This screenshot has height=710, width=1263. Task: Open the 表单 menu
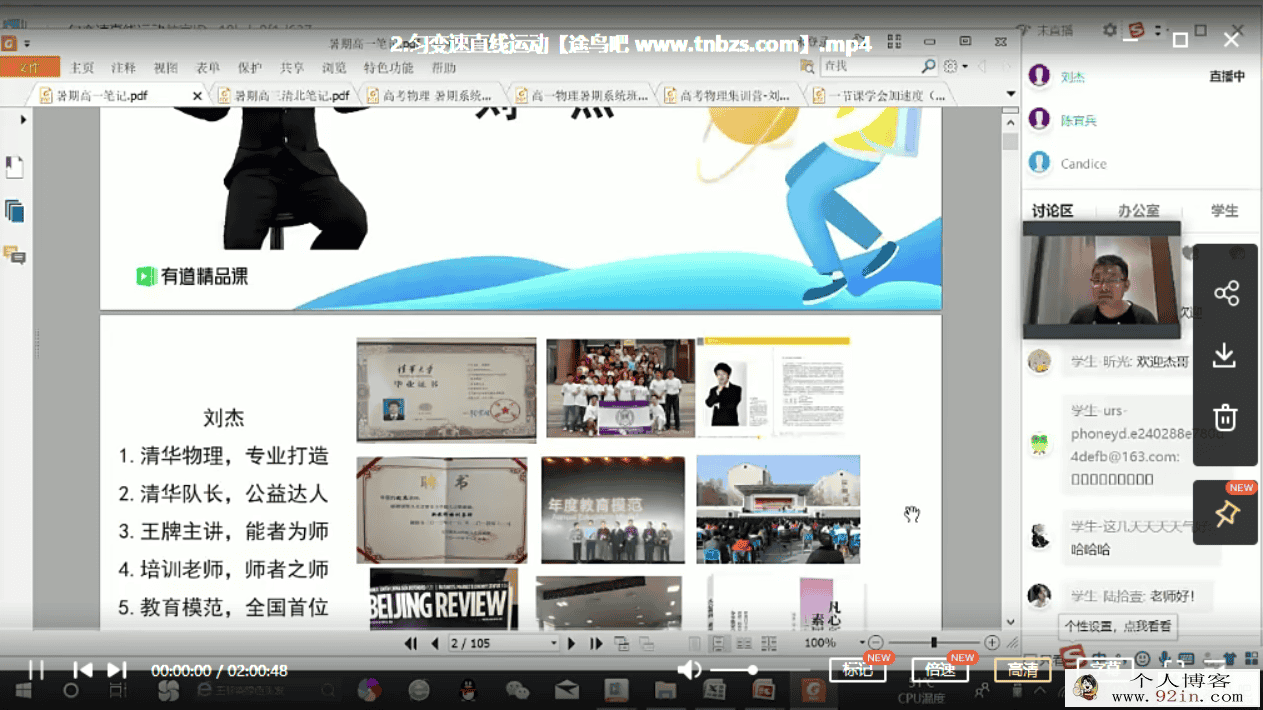point(208,68)
